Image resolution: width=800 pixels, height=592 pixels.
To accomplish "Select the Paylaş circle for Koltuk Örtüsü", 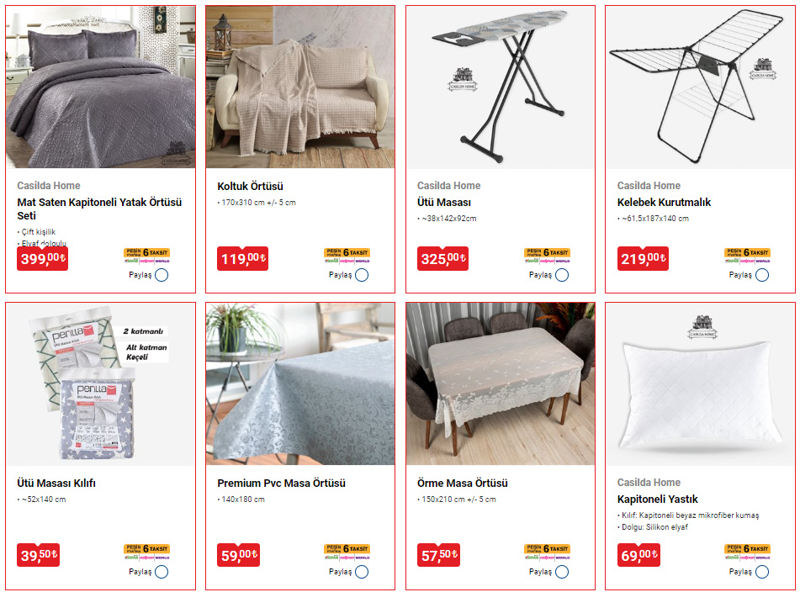I will point(362,275).
